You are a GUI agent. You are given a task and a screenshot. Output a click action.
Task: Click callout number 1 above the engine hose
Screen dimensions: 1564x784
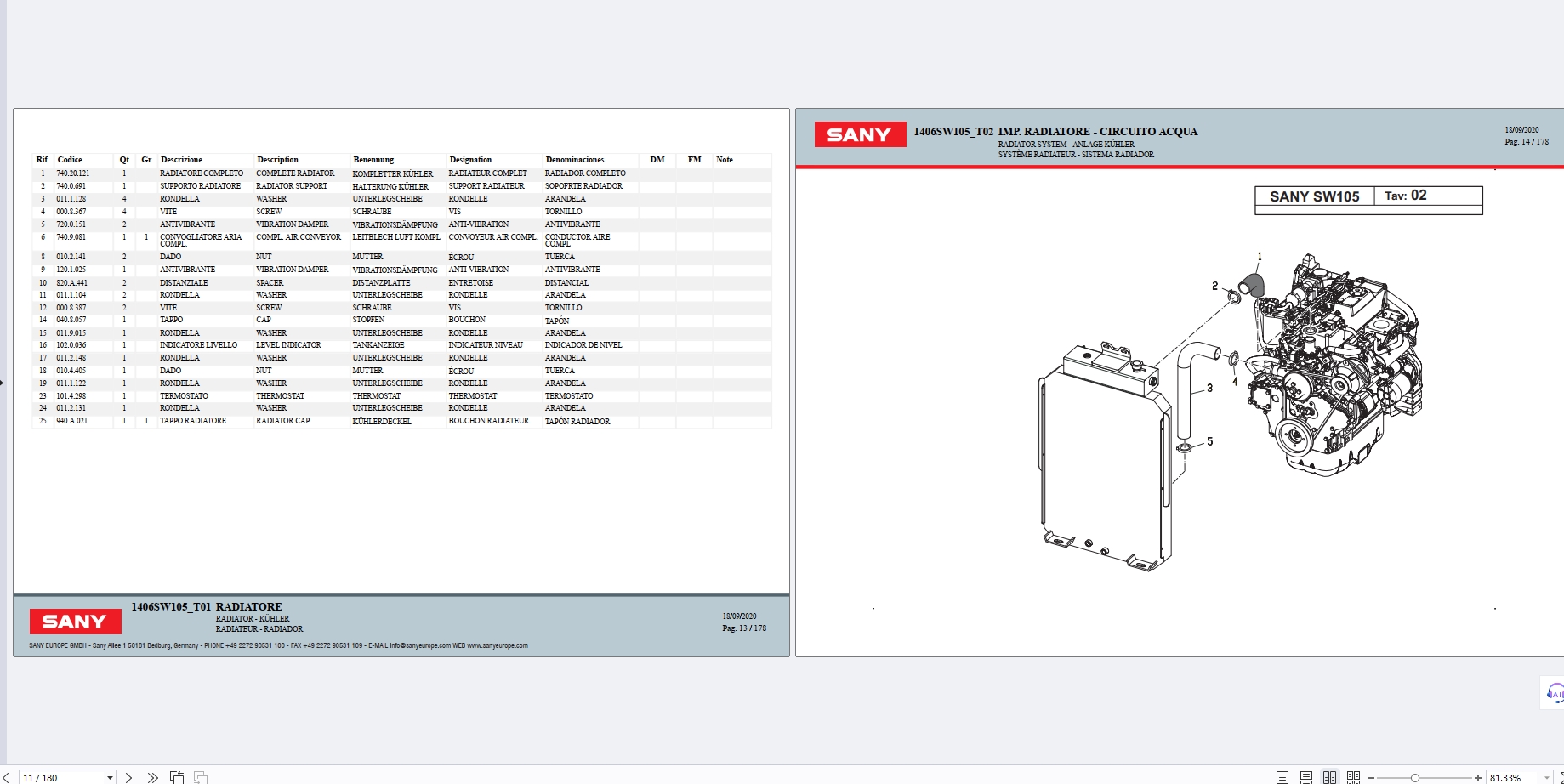[x=1260, y=256]
